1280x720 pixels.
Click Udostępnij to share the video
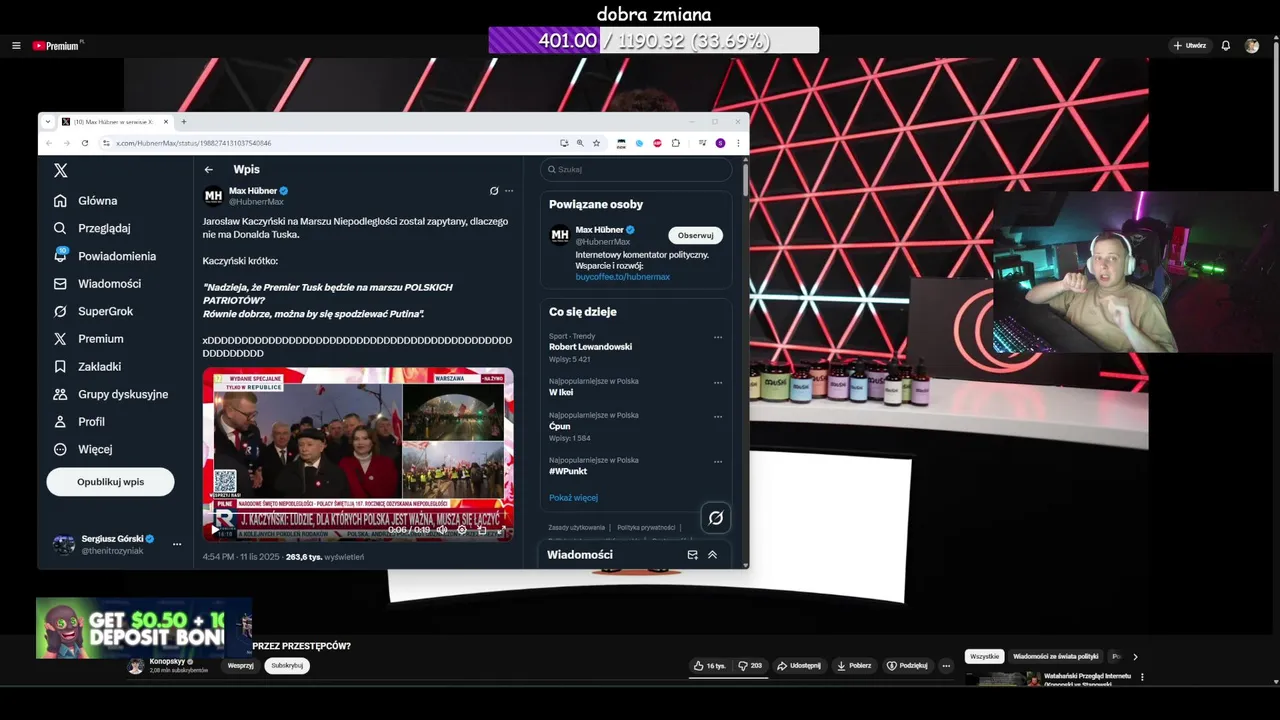point(799,666)
